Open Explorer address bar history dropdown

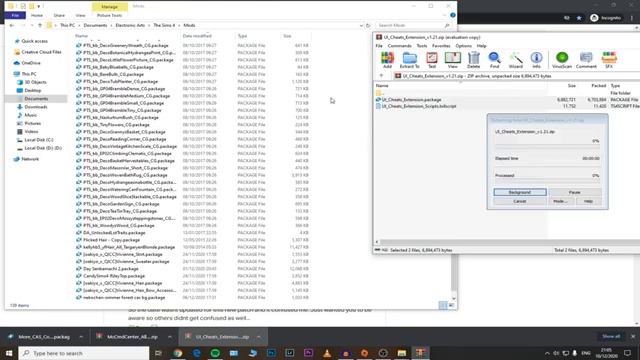361,25
